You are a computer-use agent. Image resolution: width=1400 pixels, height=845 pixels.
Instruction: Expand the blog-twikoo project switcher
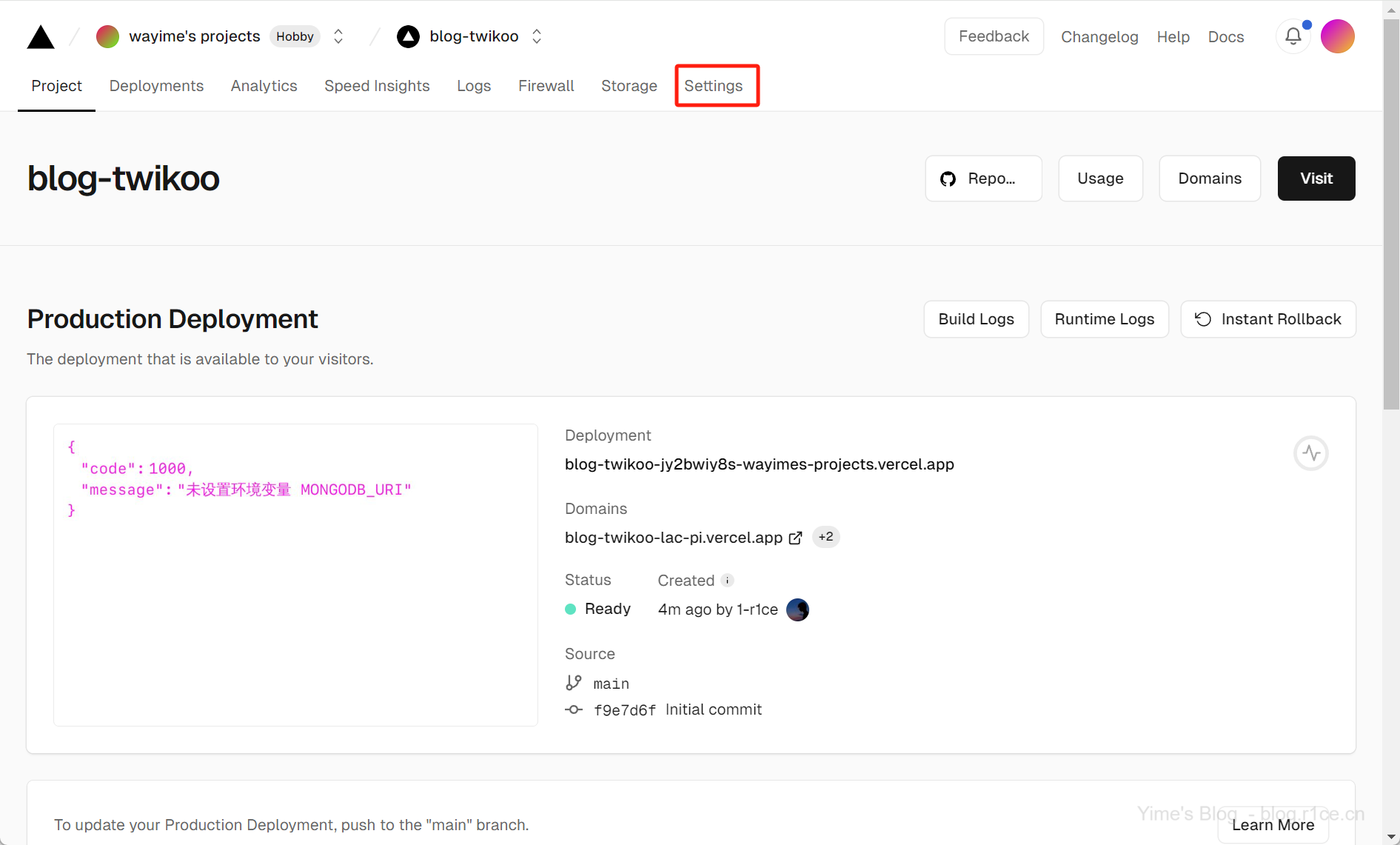pyautogui.click(x=537, y=36)
